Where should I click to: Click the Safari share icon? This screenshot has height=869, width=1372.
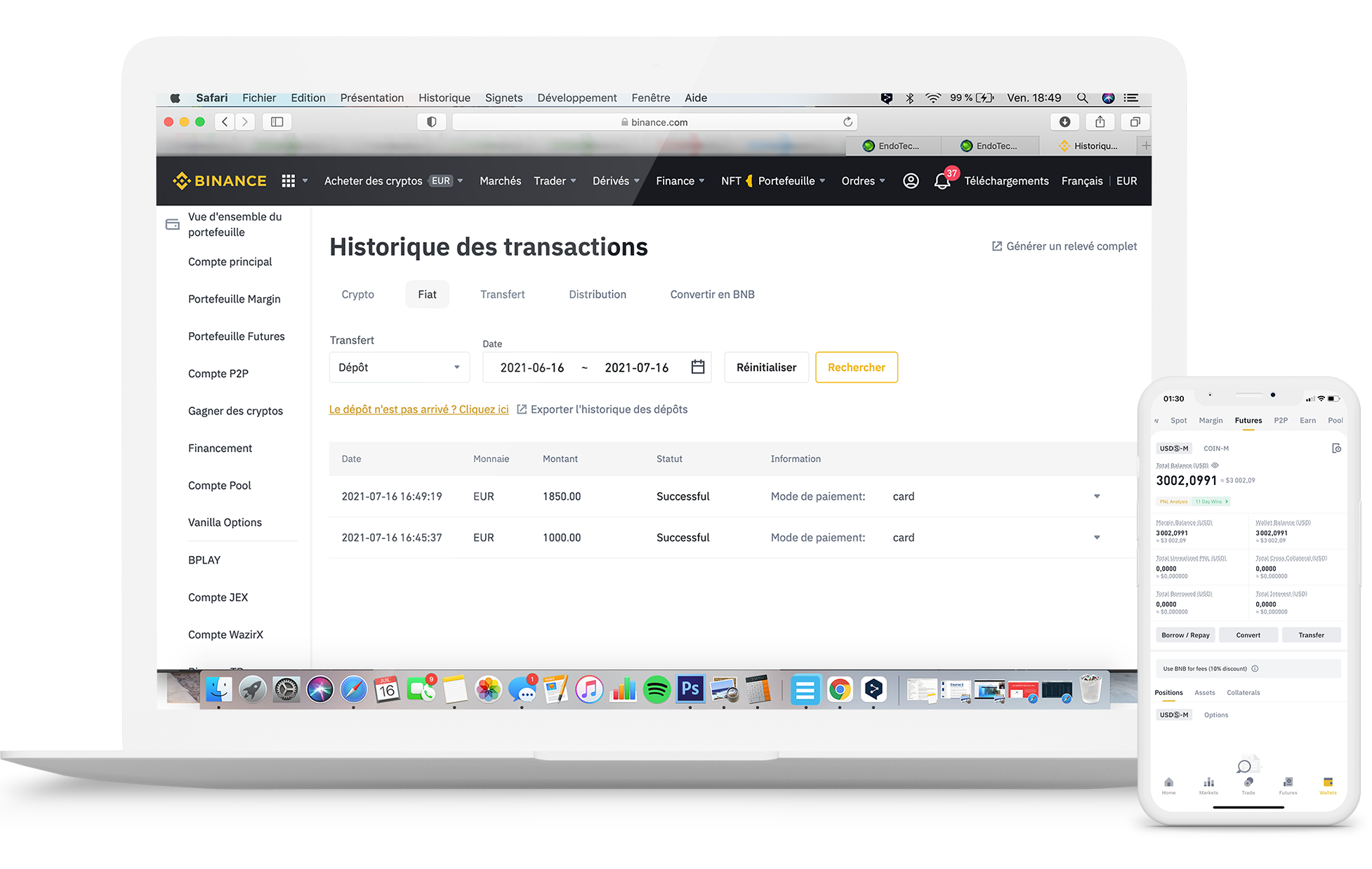tap(1100, 122)
